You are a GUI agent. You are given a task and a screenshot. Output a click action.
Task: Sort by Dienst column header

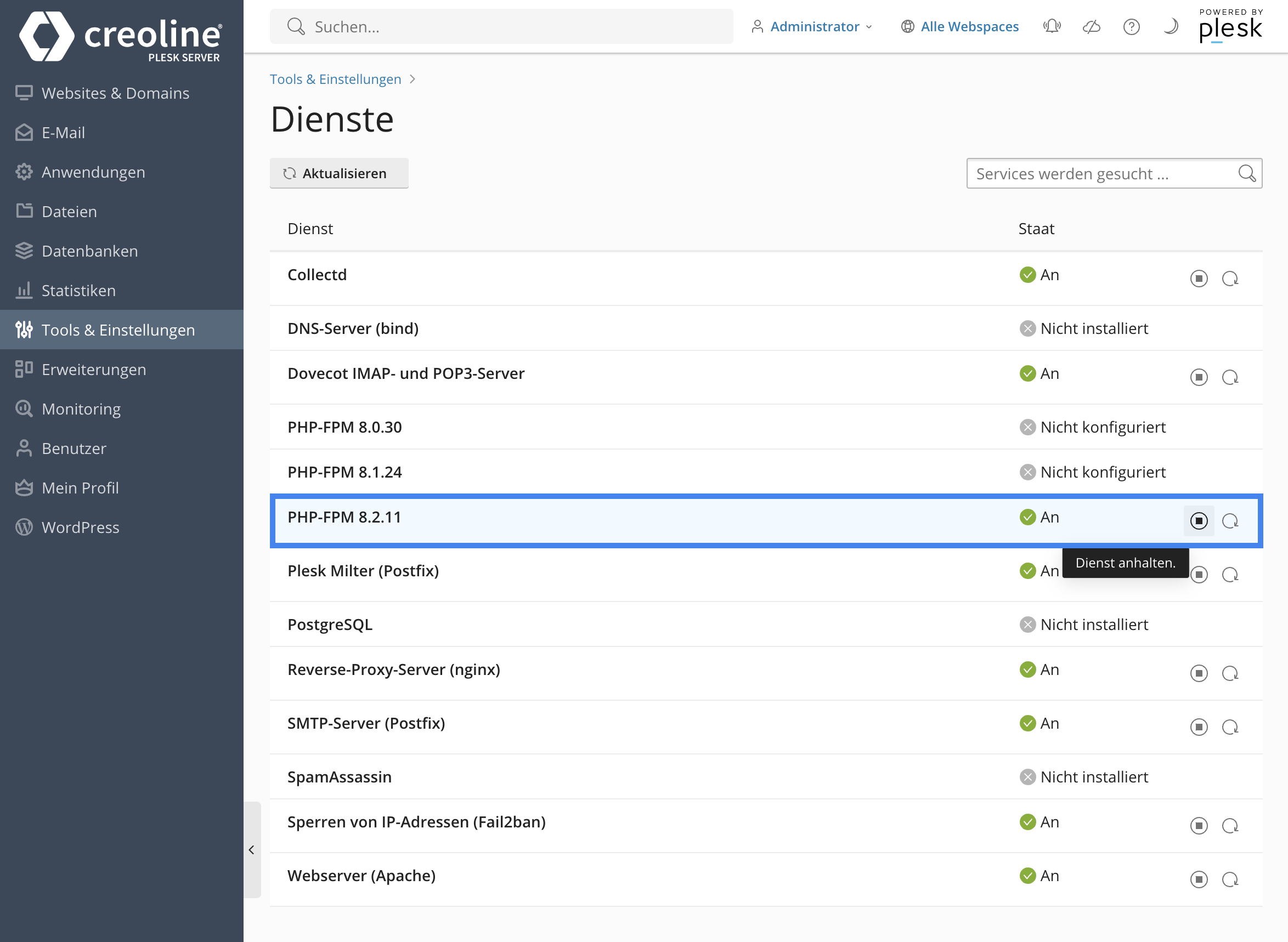click(x=310, y=228)
